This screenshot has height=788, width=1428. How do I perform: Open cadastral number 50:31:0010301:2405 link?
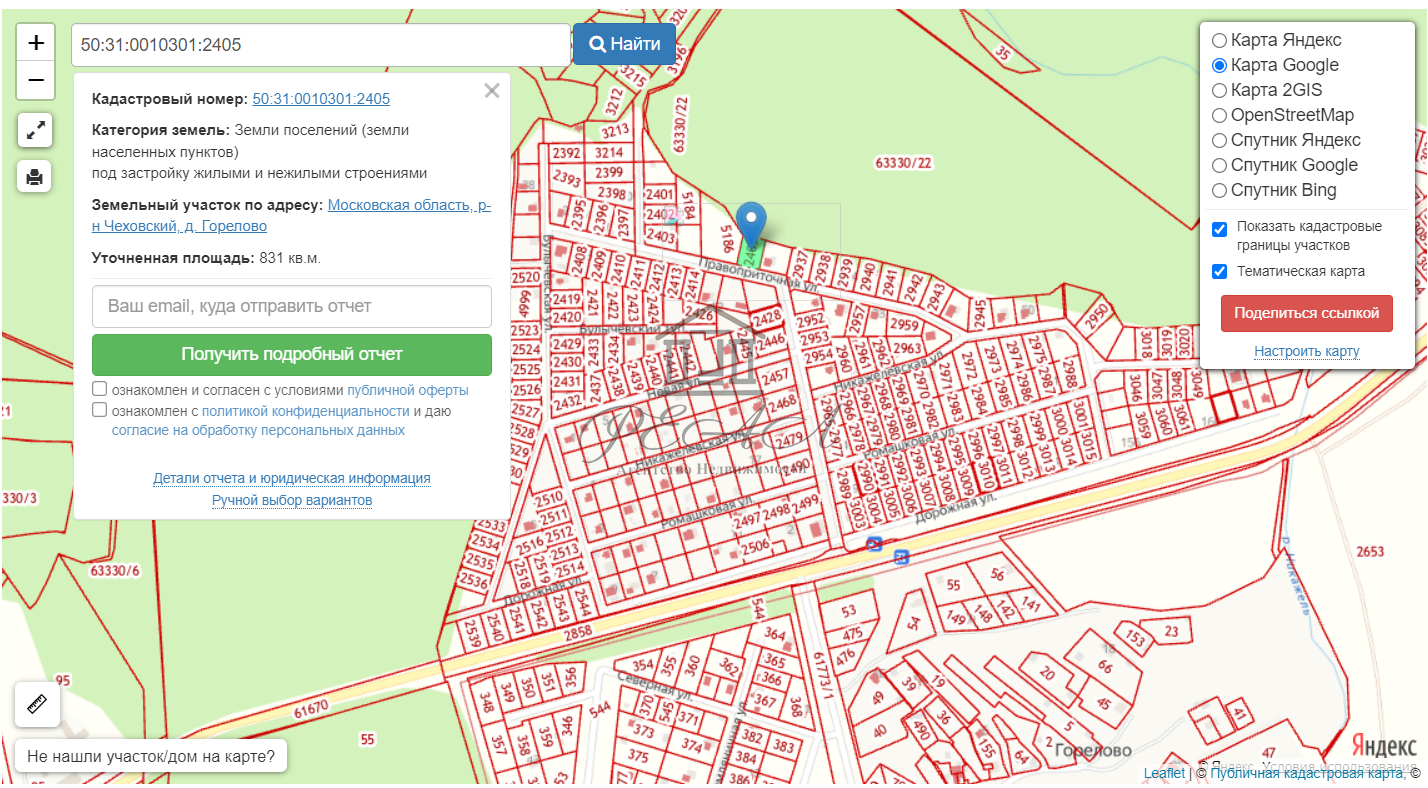point(321,99)
